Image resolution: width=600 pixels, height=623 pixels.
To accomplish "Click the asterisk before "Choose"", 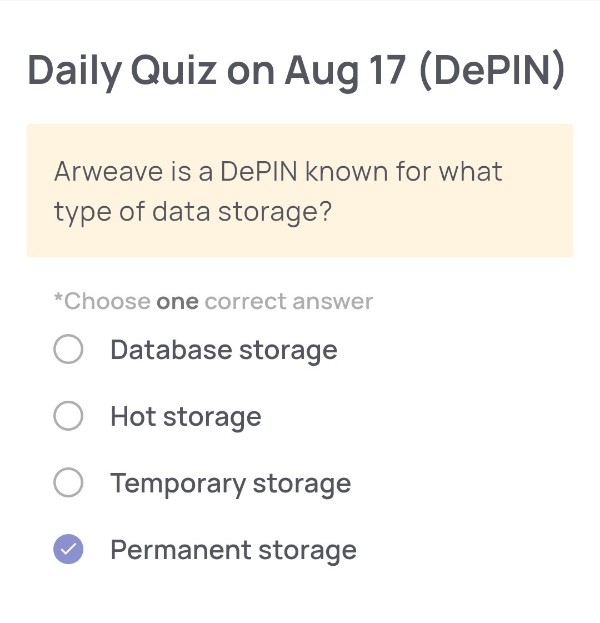I will pyautogui.click(x=58, y=298).
